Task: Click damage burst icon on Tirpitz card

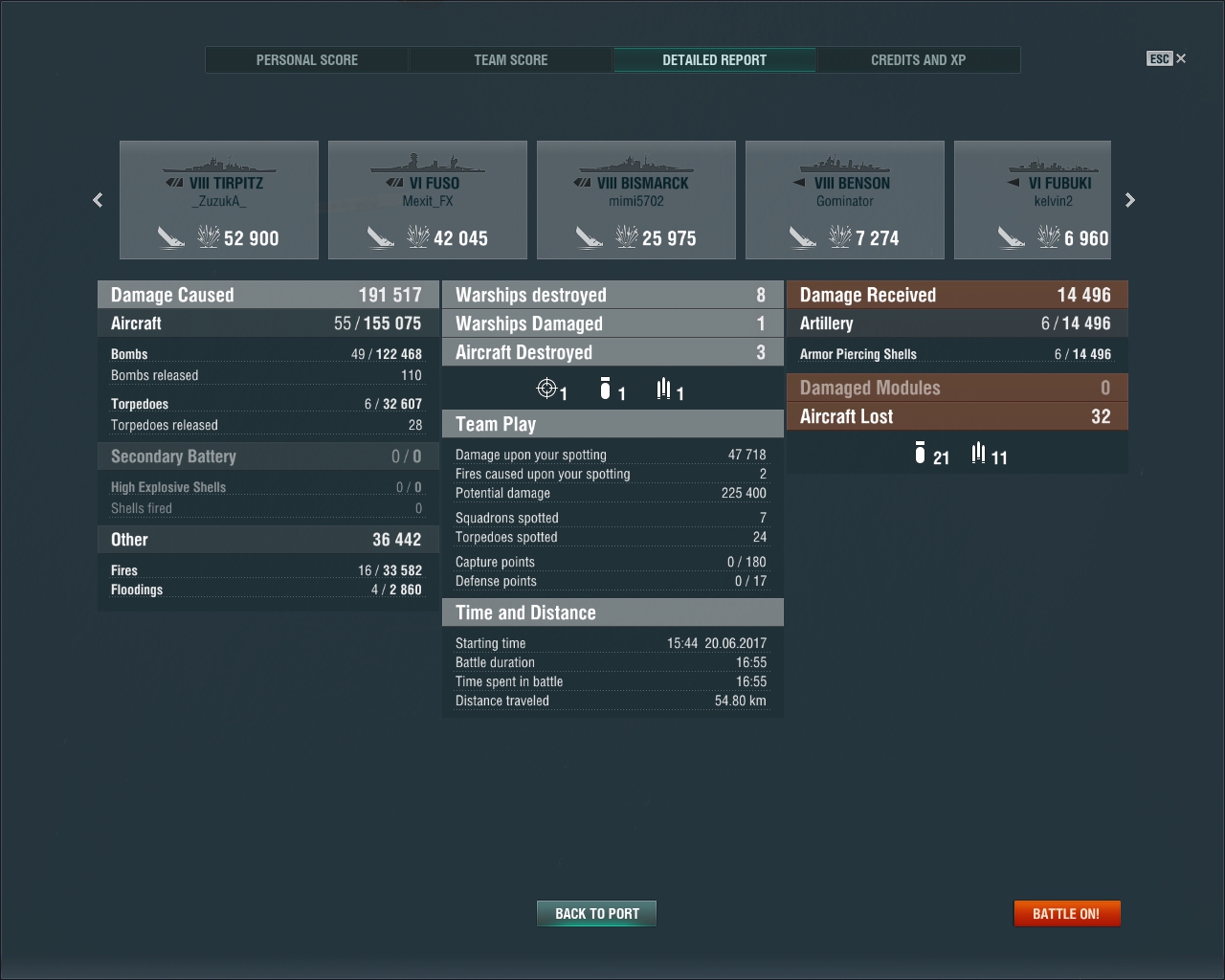Action: pos(209,236)
